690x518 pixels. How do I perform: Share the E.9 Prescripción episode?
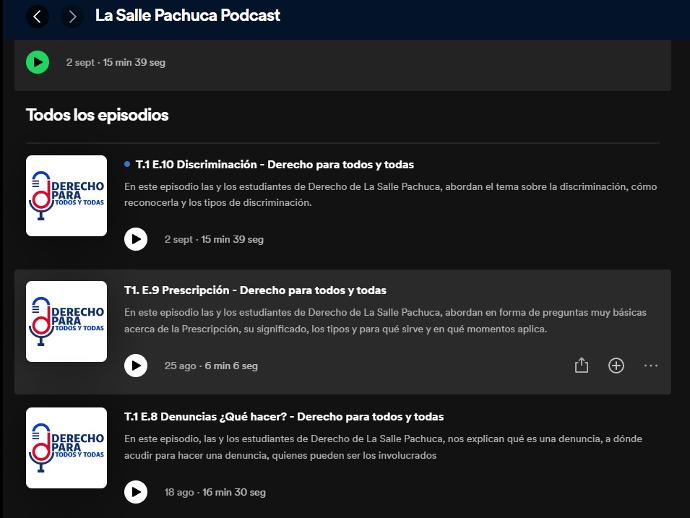(x=581, y=365)
